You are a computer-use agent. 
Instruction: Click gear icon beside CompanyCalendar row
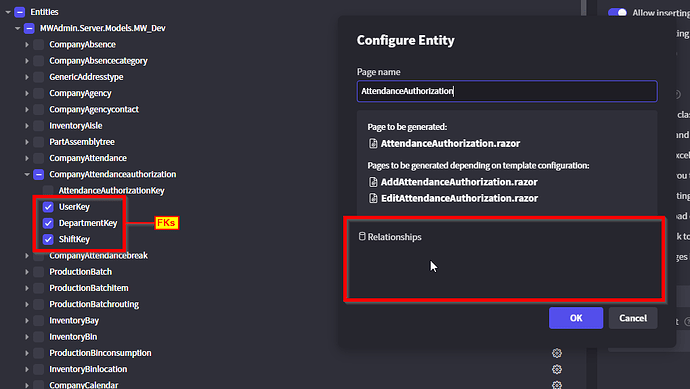pos(557,385)
